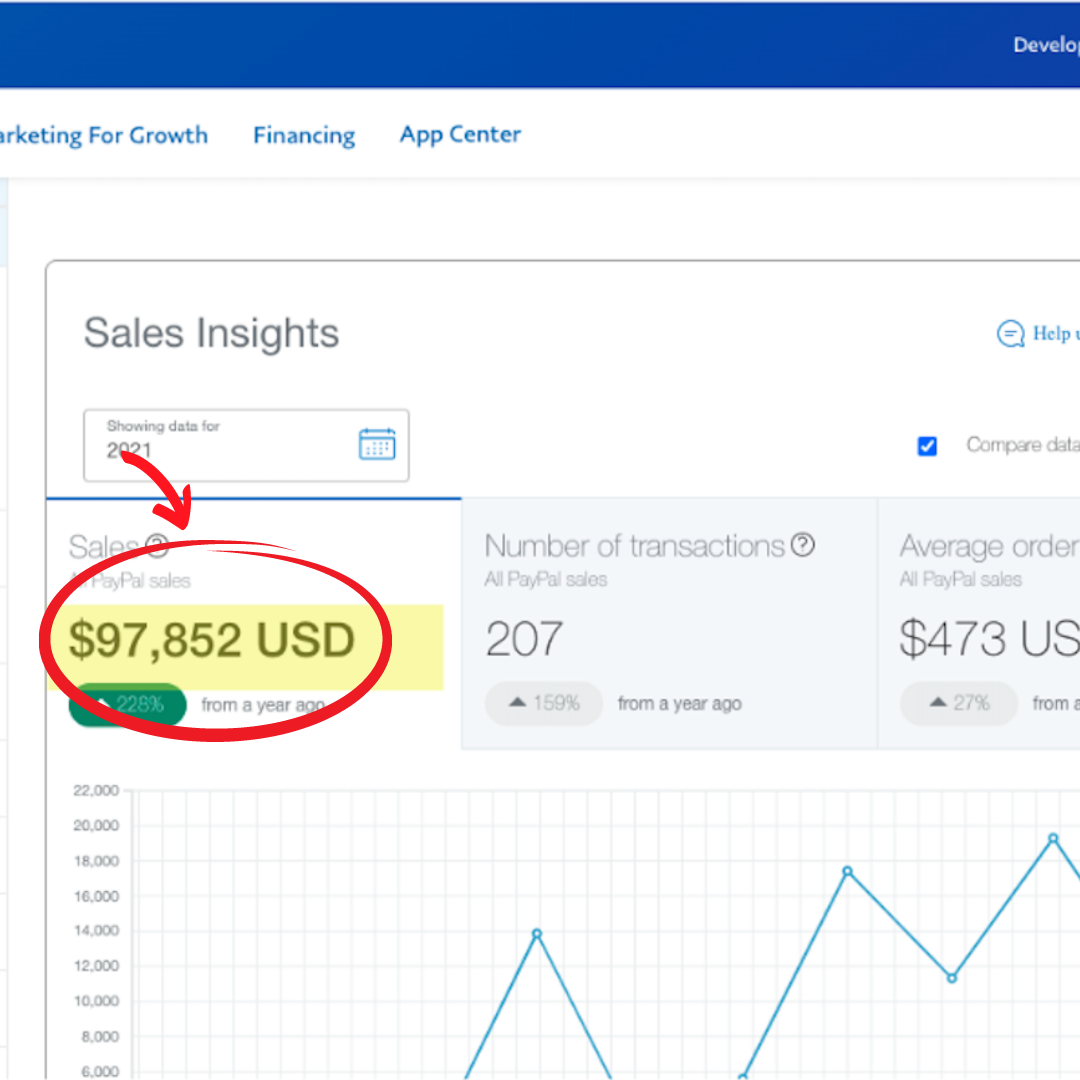Image resolution: width=1080 pixels, height=1080 pixels.
Task: Click the 27% up-arrow badge
Action: pos(958,704)
